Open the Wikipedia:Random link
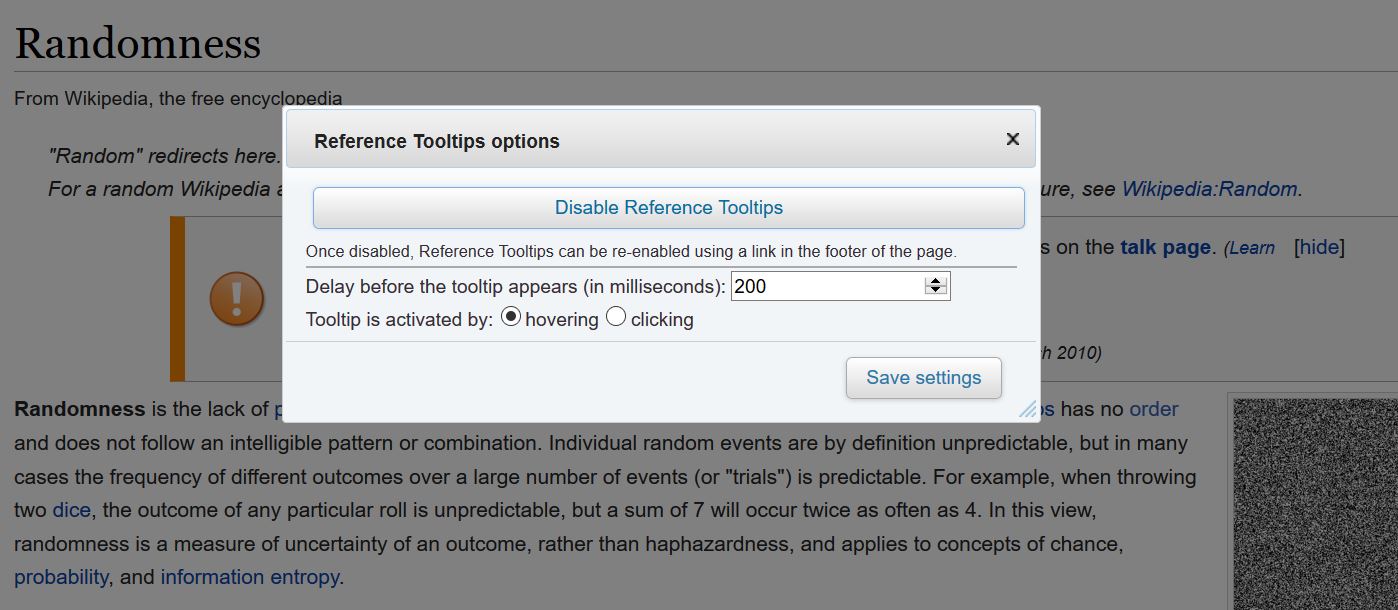Screen dimensions: 1398x610 [x=1210, y=189]
